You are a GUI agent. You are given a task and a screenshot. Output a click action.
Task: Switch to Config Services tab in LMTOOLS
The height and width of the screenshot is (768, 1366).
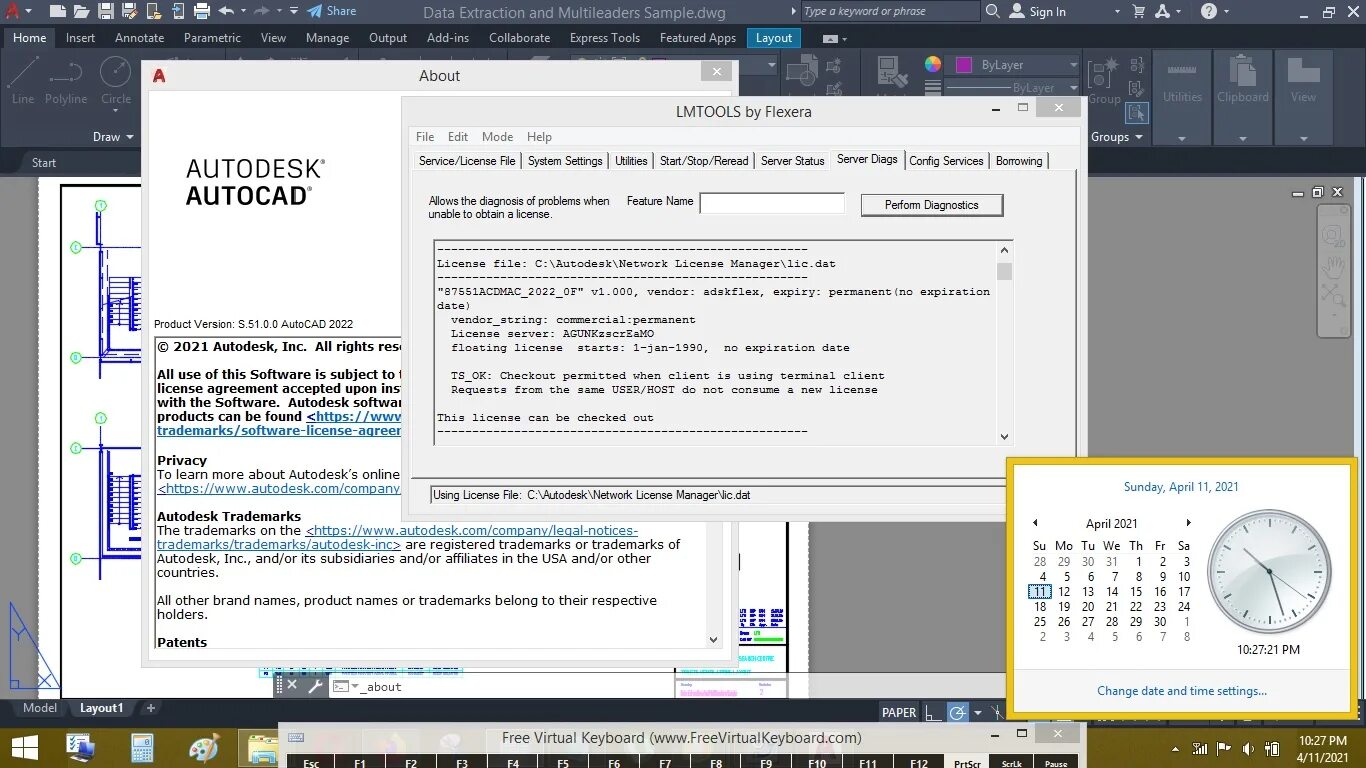946,161
